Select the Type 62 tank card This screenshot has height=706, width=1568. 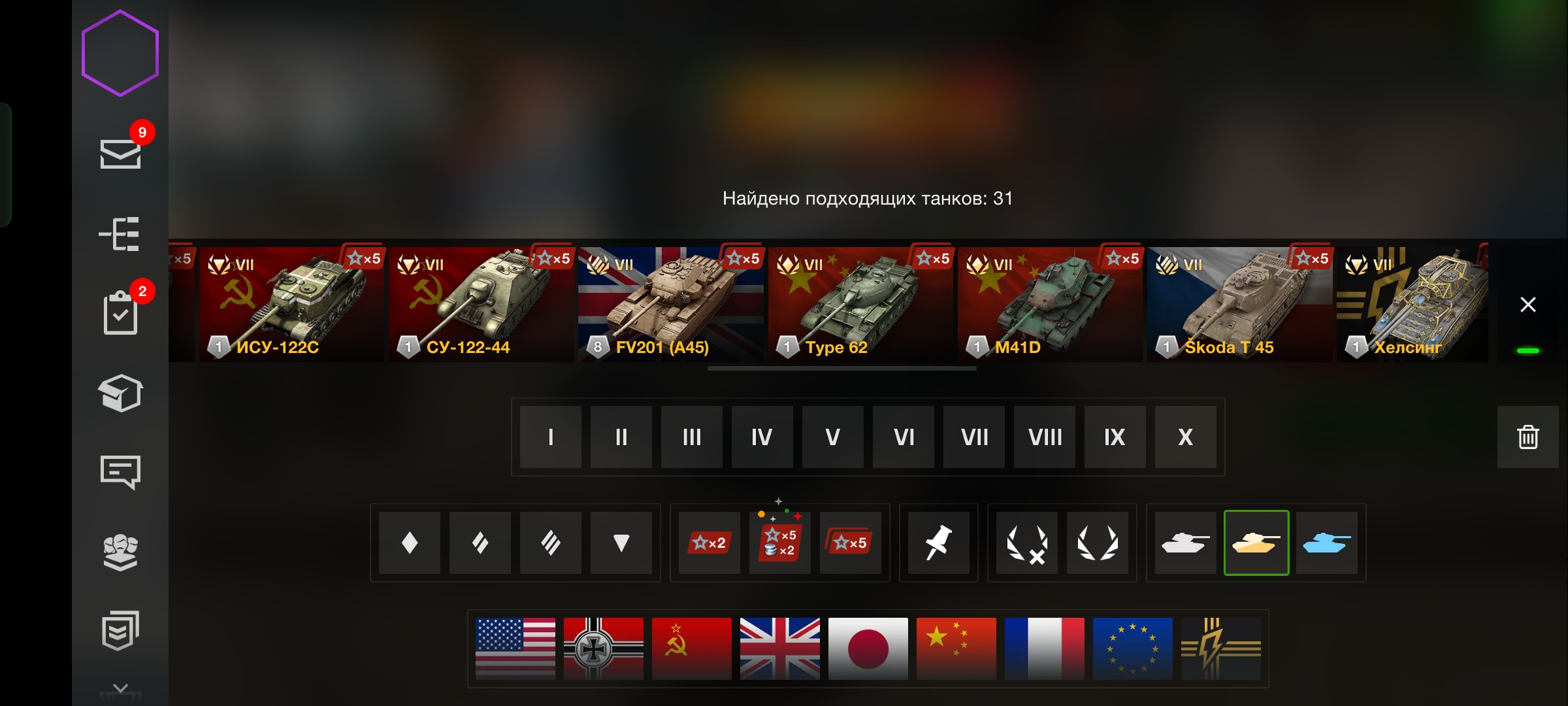860,304
